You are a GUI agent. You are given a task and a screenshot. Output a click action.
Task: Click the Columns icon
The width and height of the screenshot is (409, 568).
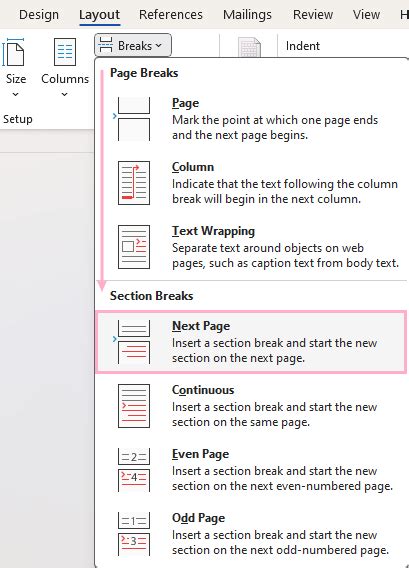tap(65, 53)
